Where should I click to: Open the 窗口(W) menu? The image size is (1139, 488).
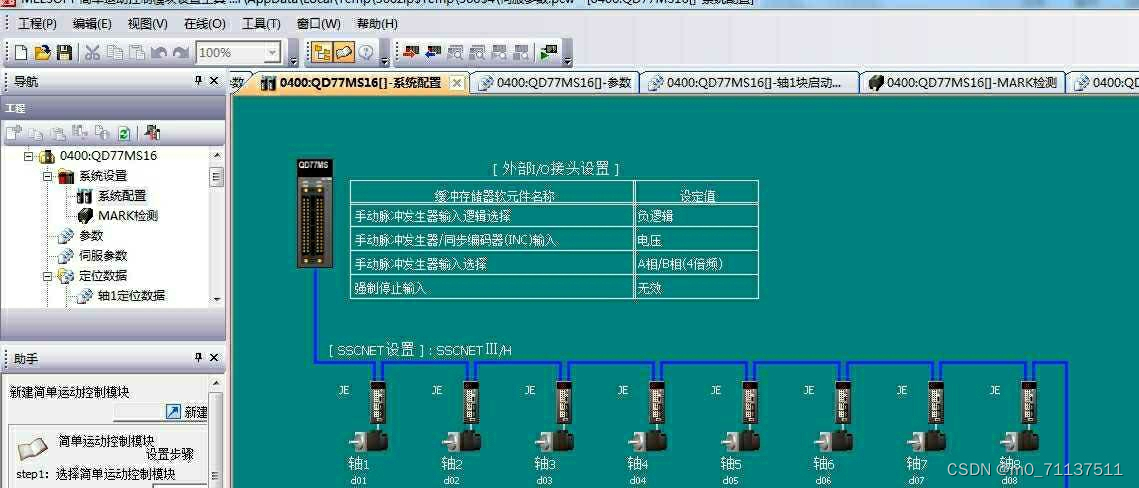[x=319, y=23]
